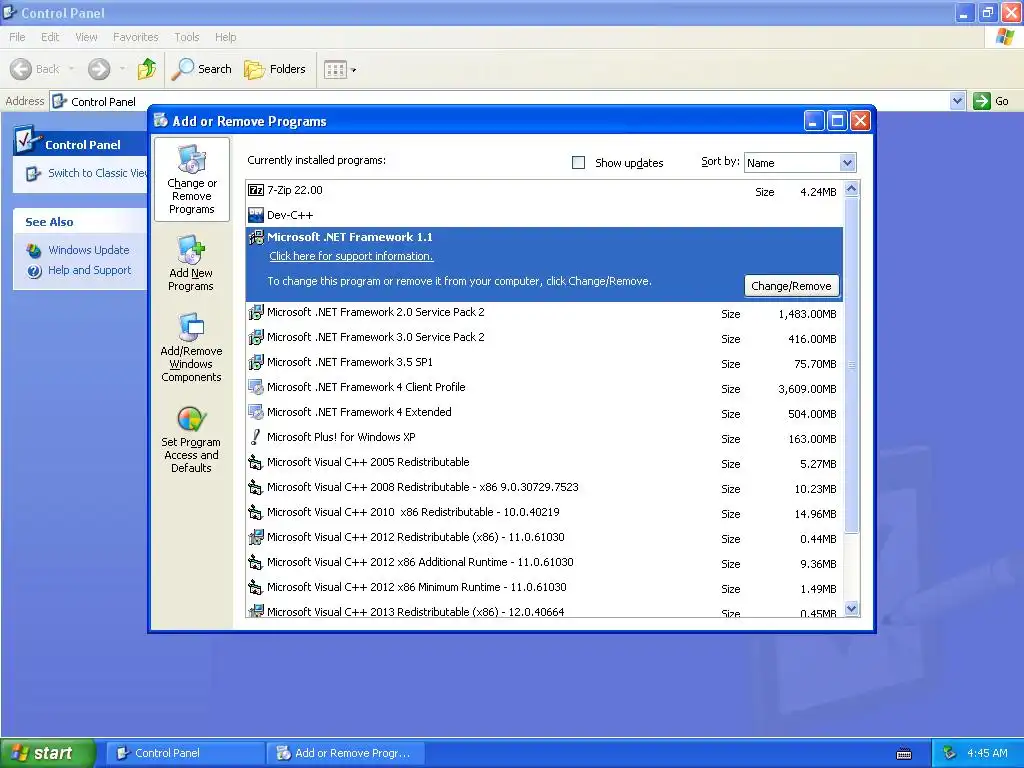Click .NET Framework 2.0 Service Pack 2 icon
This screenshot has height=768, width=1024.
[x=256, y=312]
